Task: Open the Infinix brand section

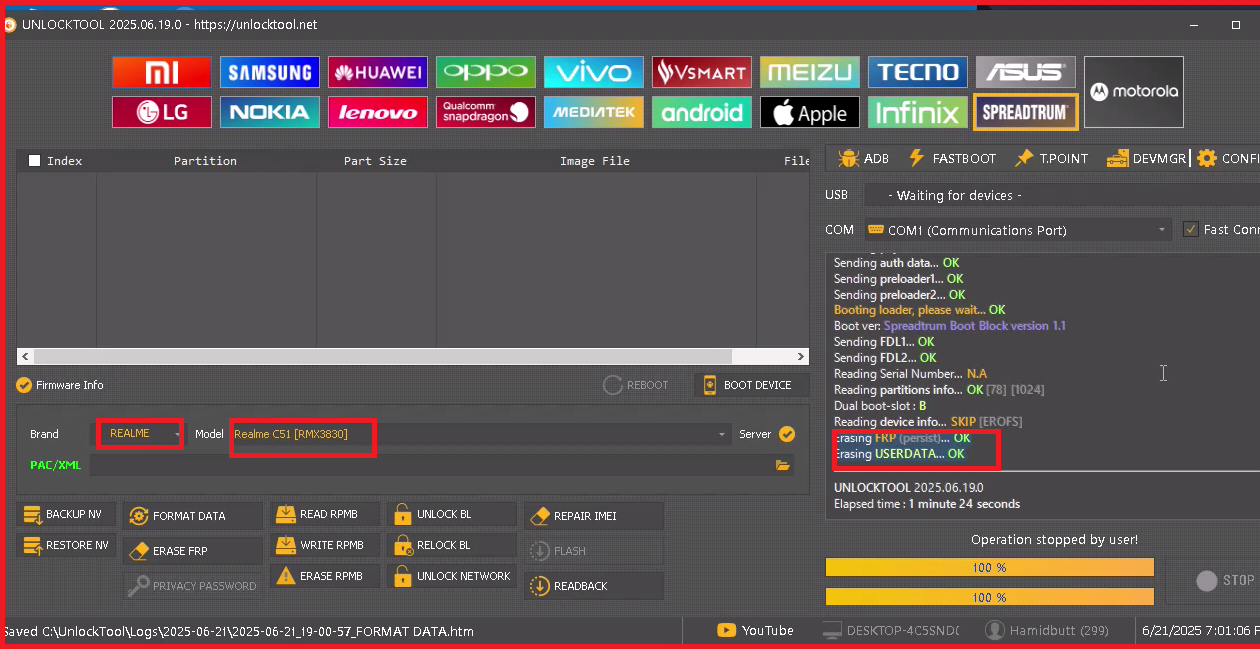Action: point(917,112)
